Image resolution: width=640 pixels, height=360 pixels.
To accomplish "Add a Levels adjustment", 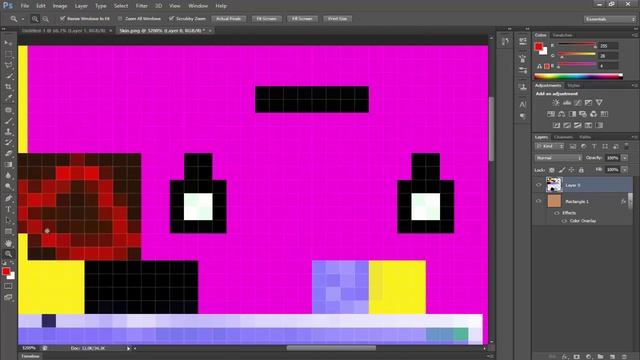I will (567, 103).
